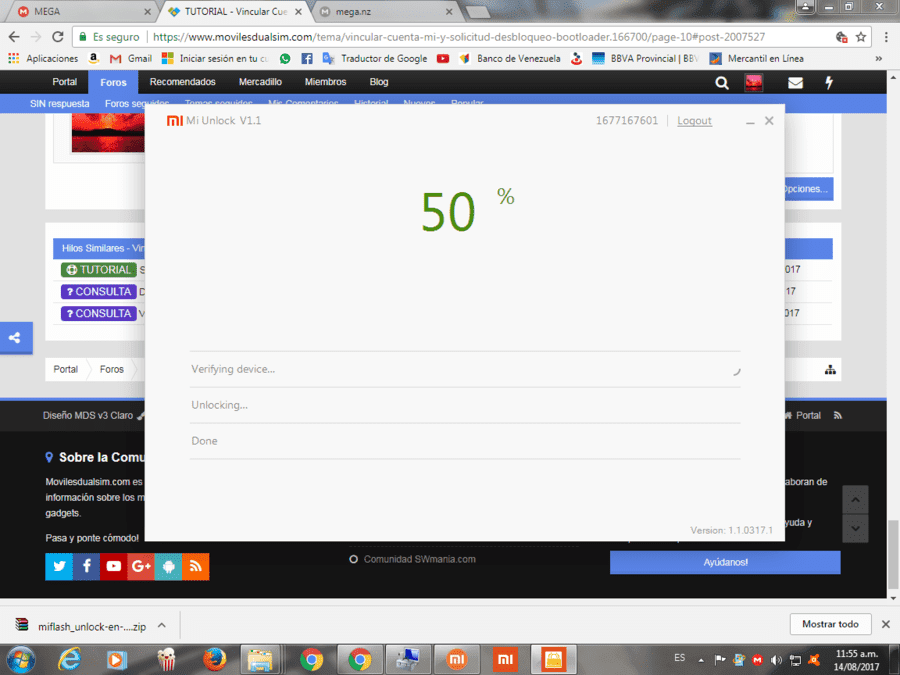Click the RSS icon in footer bar
Screen dimensions: 900x675
coord(837,416)
